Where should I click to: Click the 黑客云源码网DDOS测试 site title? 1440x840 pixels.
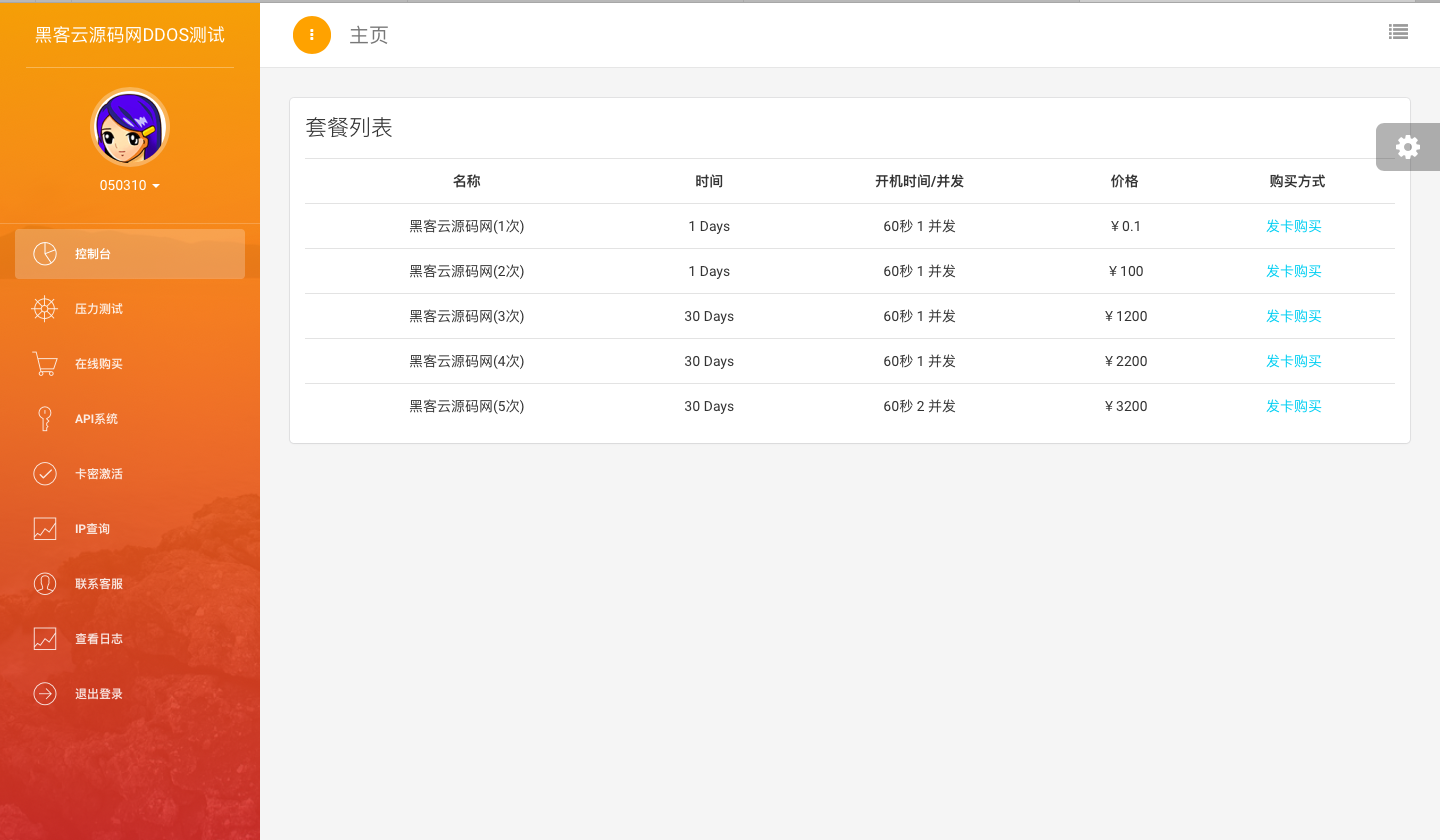point(130,35)
